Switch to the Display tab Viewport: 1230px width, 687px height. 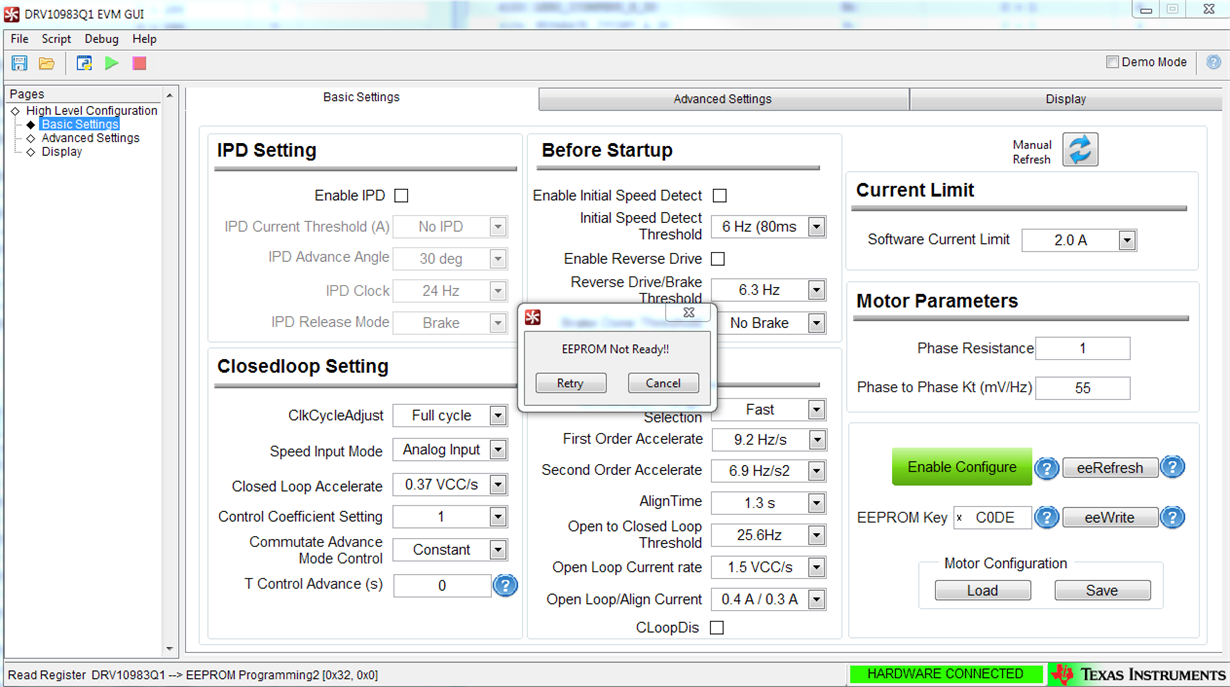click(1065, 99)
